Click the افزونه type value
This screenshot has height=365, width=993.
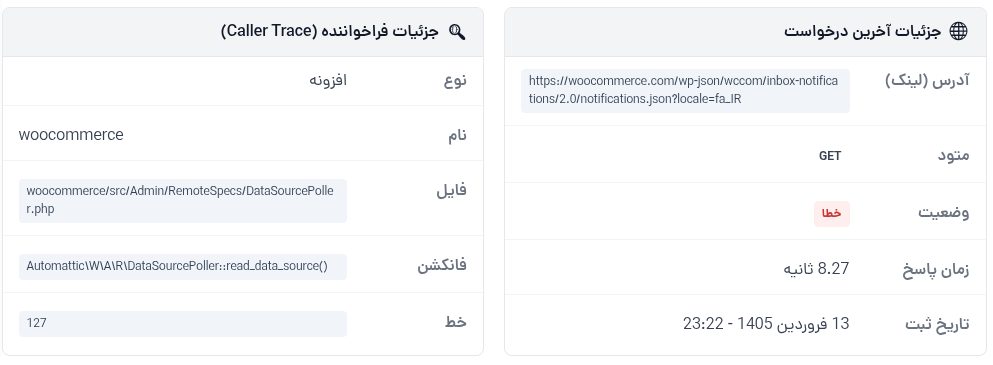click(328, 80)
